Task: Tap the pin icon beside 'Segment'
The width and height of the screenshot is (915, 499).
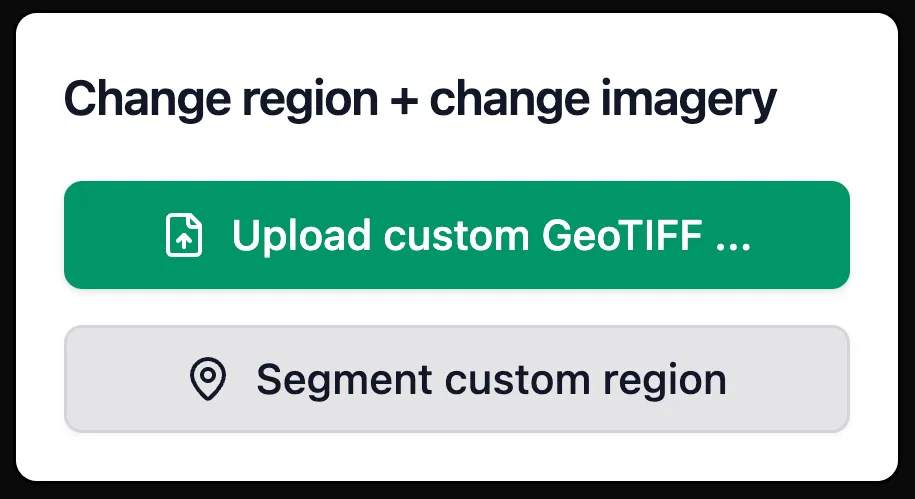Action: [208, 380]
